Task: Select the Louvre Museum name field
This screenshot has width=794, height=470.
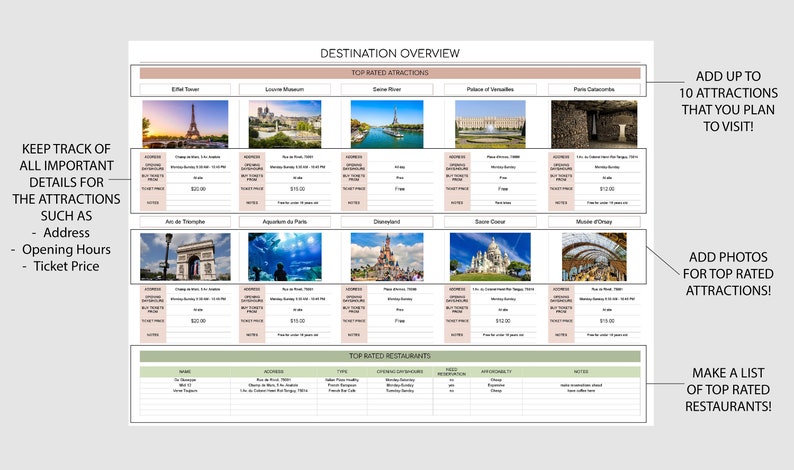Action: click(x=285, y=89)
